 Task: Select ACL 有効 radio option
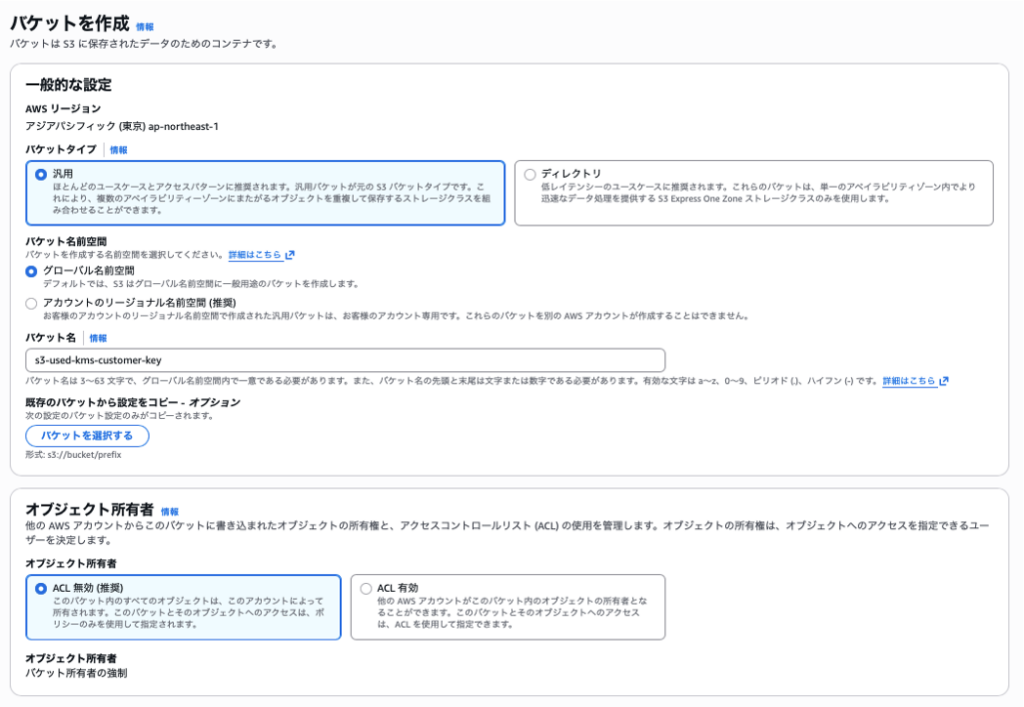point(366,588)
